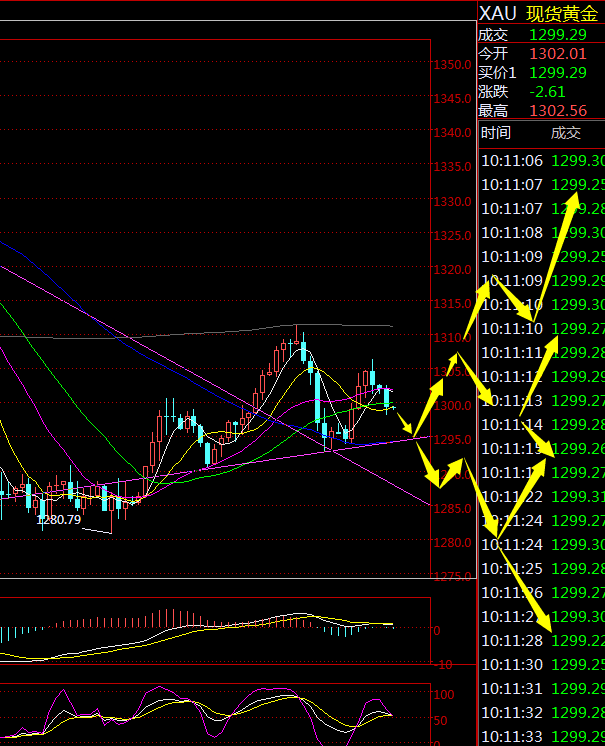The image size is (605, 746).
Task: Select the 时间 column header
Action: click(495, 133)
